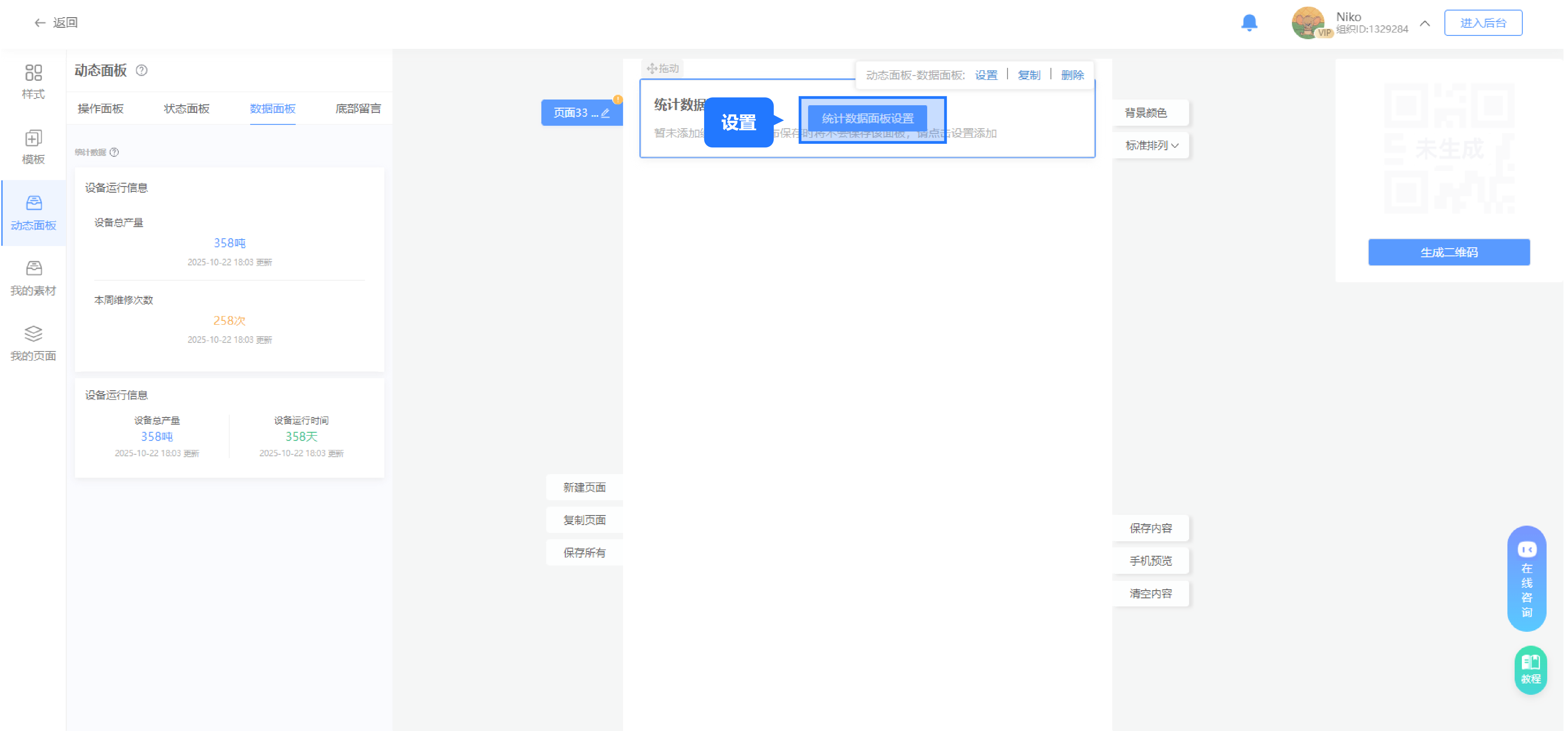Screen dimensions: 1568x731
Task: Click the 组织ID:1329284 text
Action: [1372, 29]
